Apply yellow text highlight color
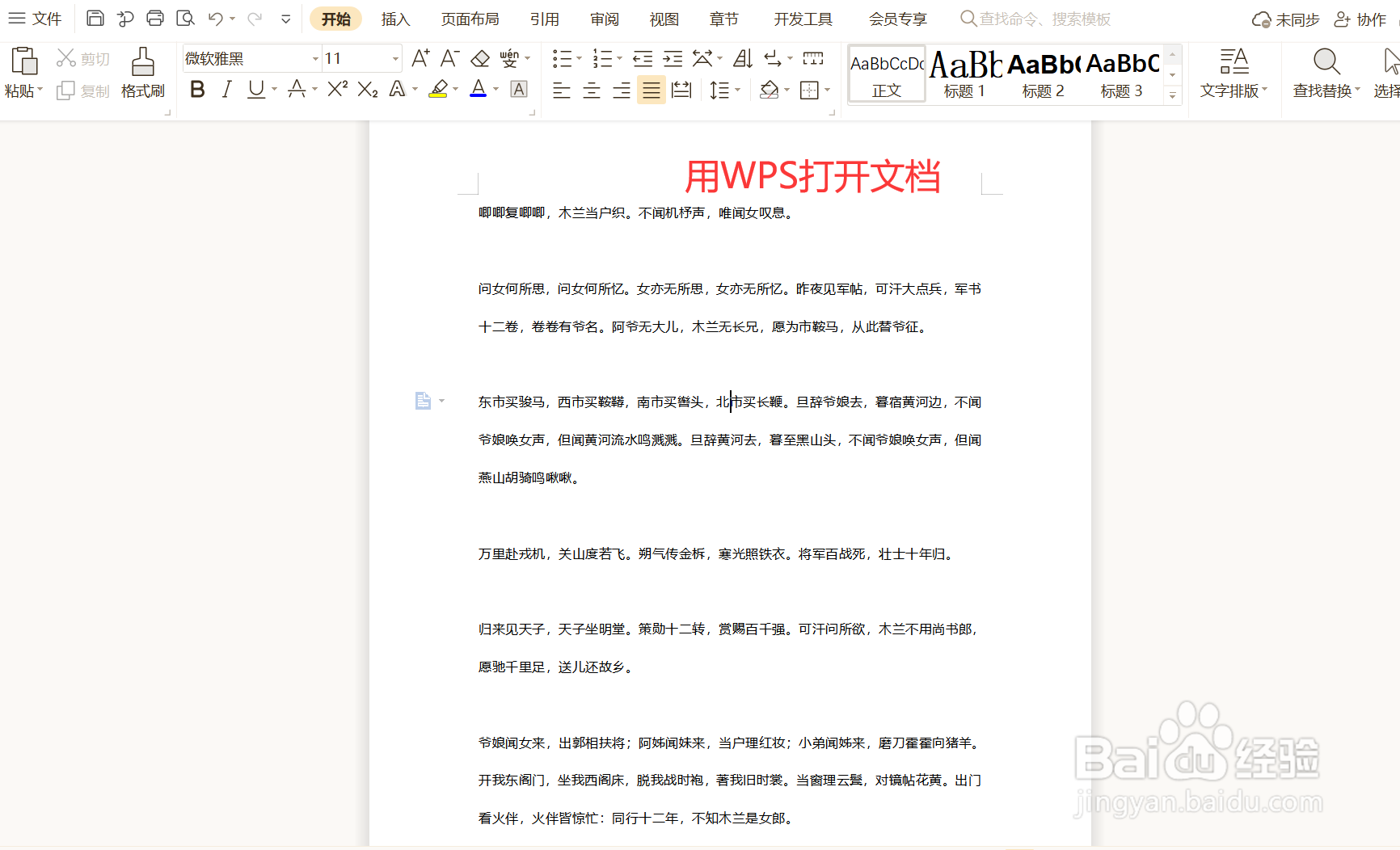1400x850 pixels. 438,89
